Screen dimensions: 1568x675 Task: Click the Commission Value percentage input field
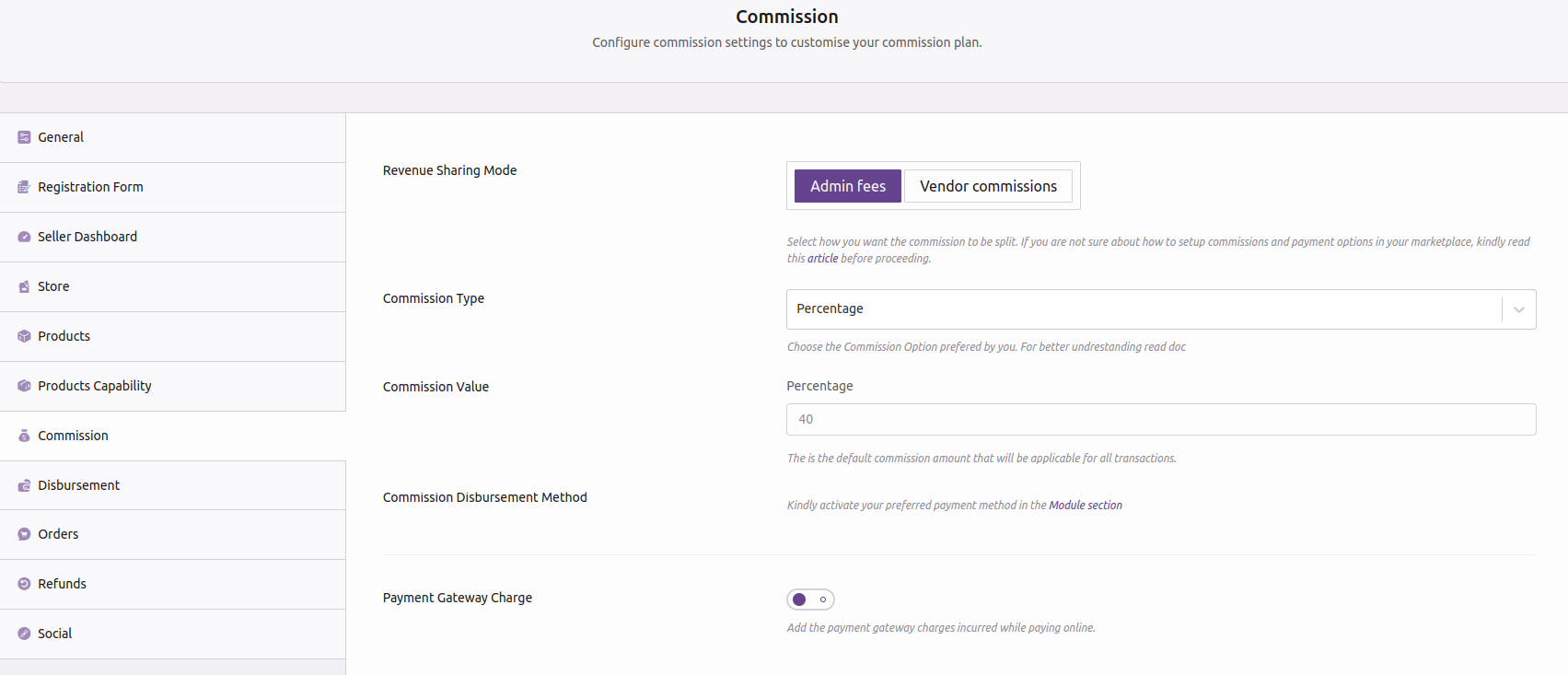pyautogui.click(x=1160, y=420)
